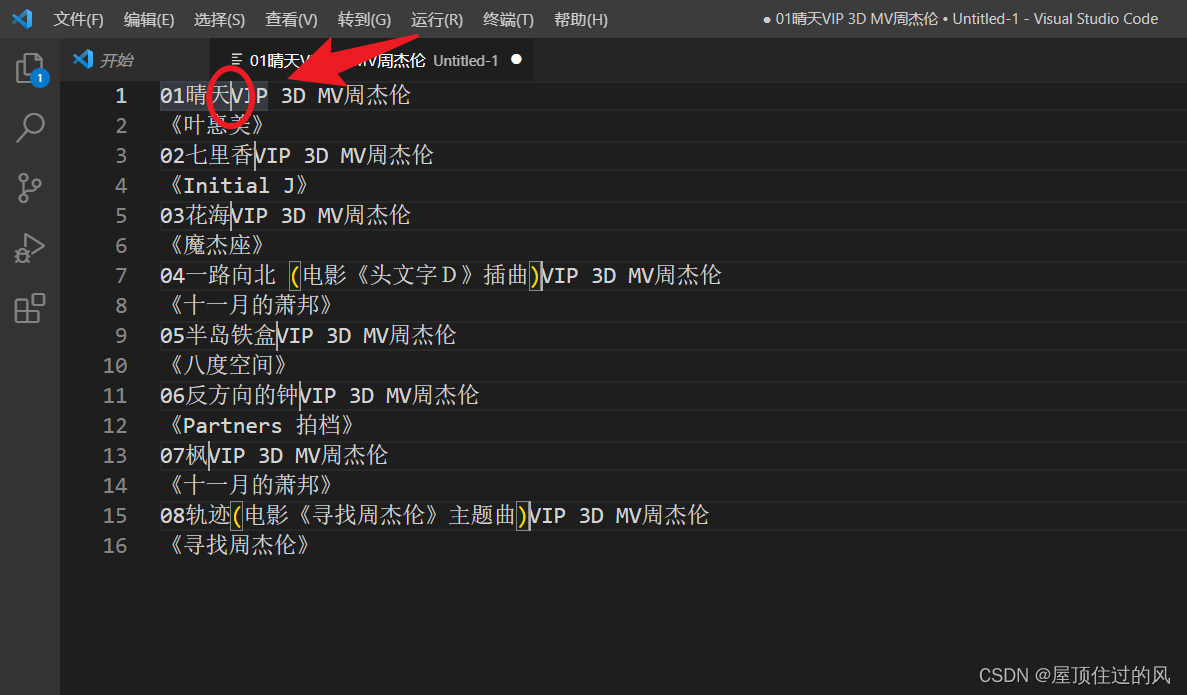Click the VS Code logo in the title bar
The width and height of the screenshot is (1187, 695).
(22, 19)
